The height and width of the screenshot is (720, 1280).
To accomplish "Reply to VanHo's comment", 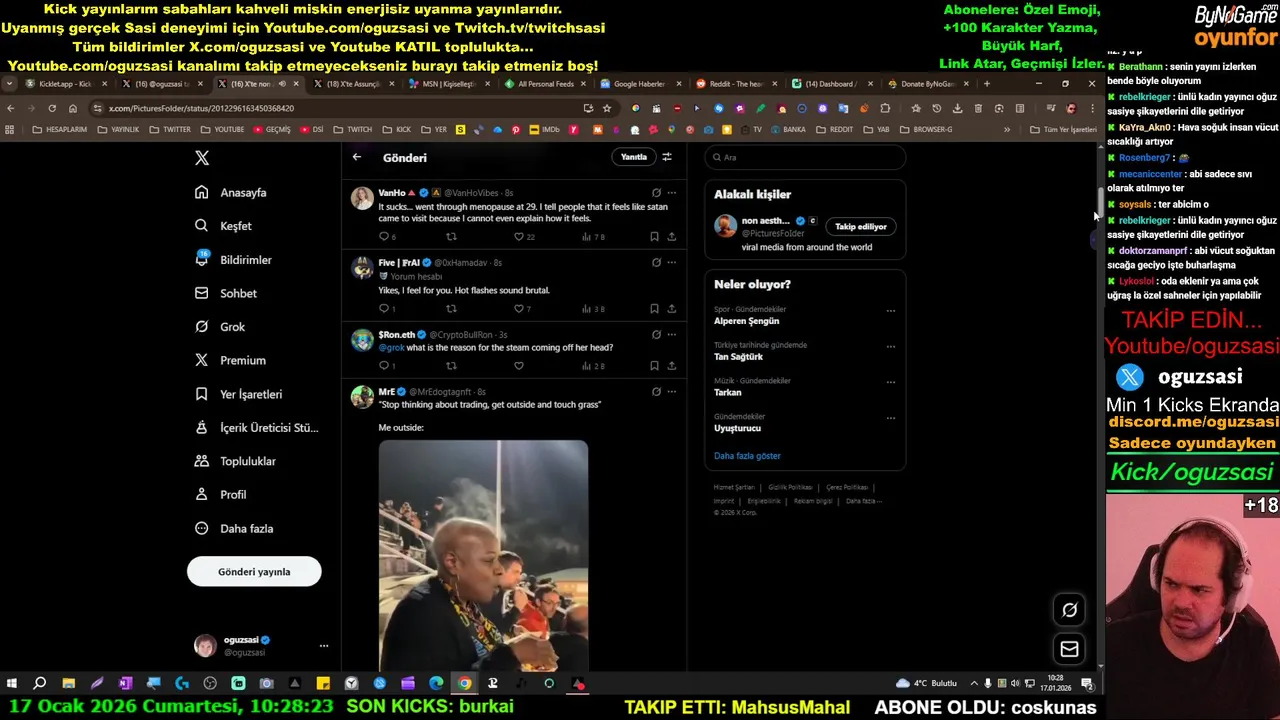I will click(x=383, y=237).
